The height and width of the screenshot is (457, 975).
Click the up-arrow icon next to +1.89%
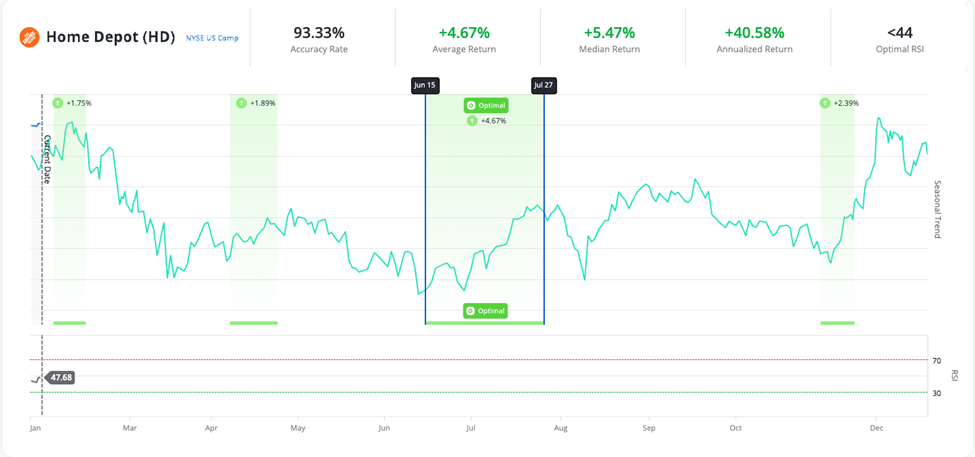241,103
